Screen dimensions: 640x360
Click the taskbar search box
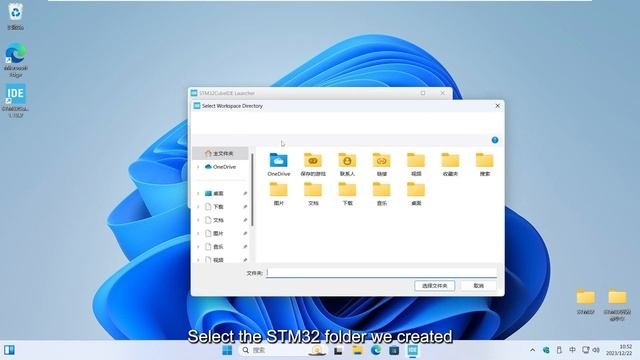tap(282, 350)
